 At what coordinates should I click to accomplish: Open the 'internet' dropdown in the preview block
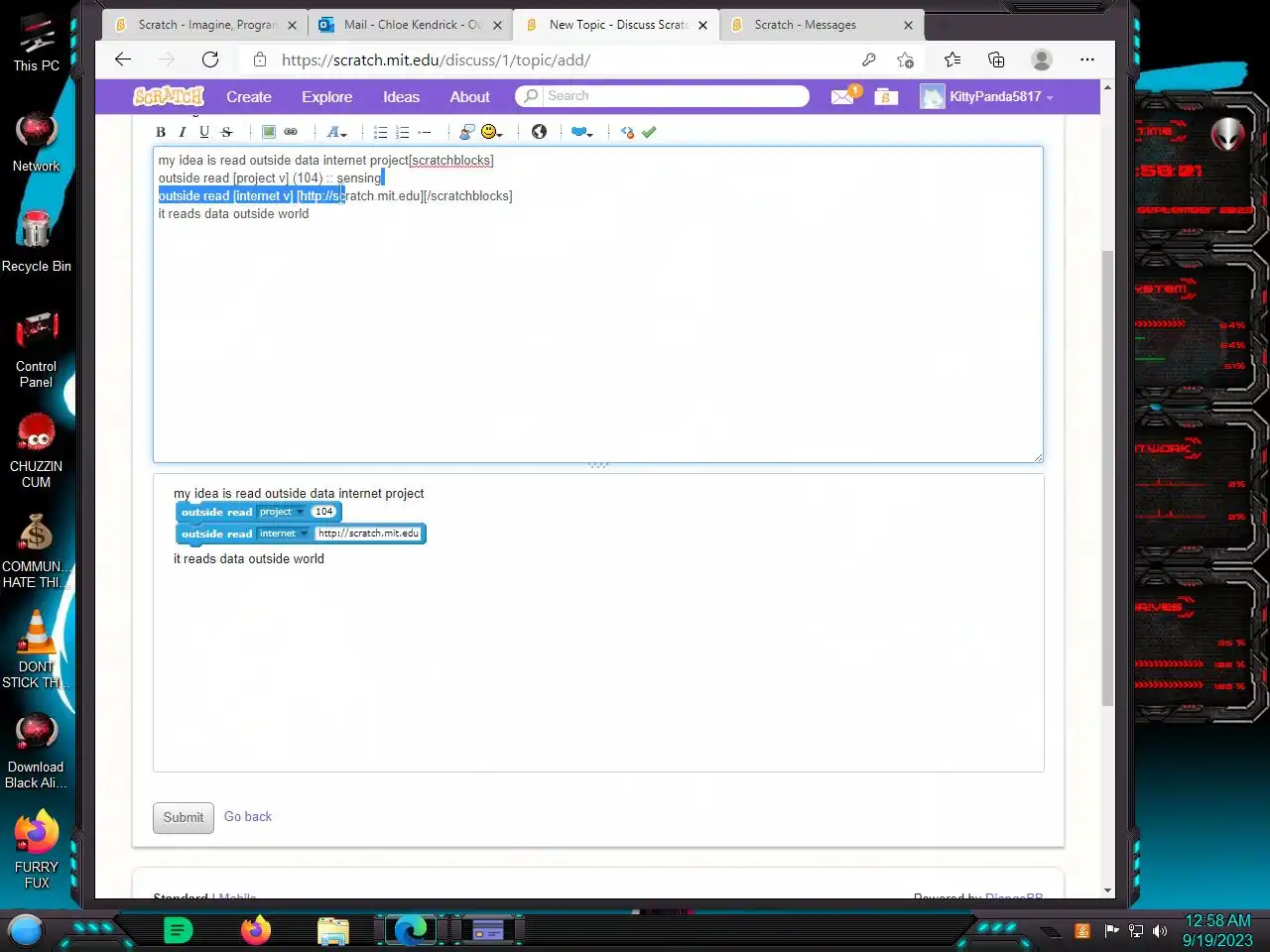284,534
